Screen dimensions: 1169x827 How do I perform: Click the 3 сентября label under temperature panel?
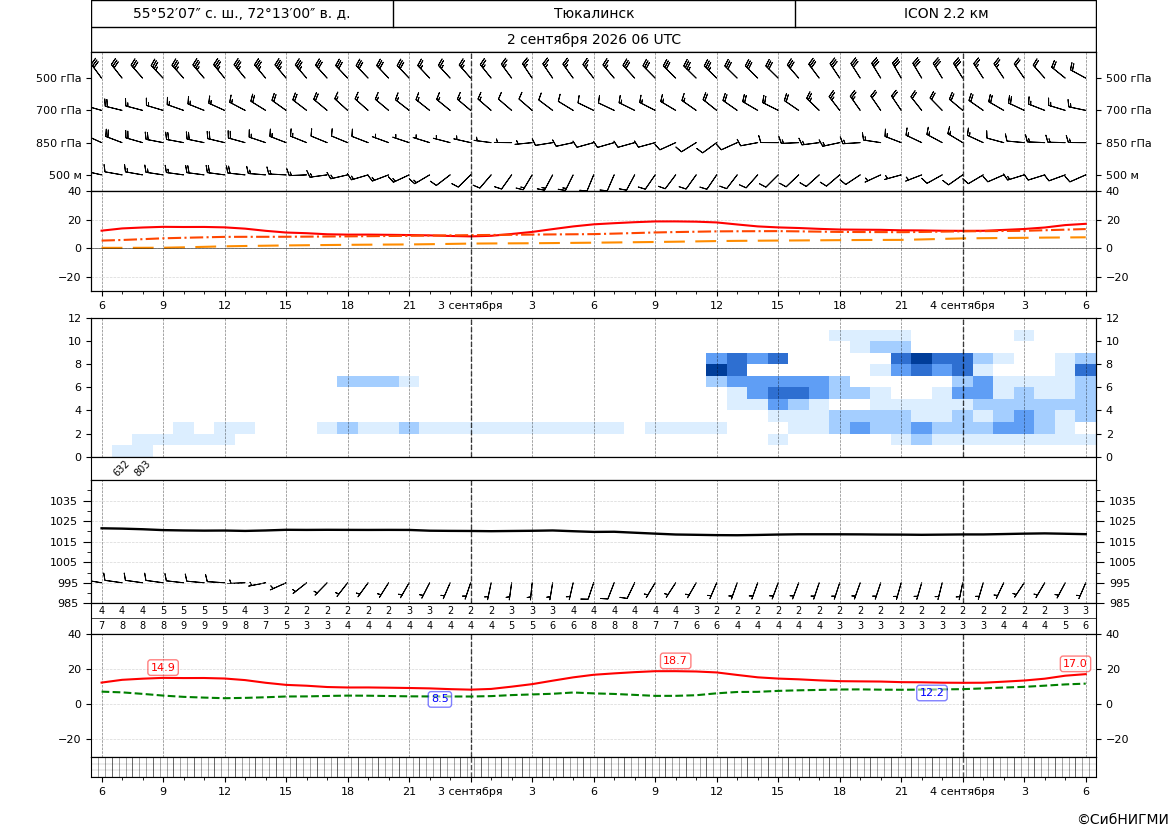[x=470, y=305]
